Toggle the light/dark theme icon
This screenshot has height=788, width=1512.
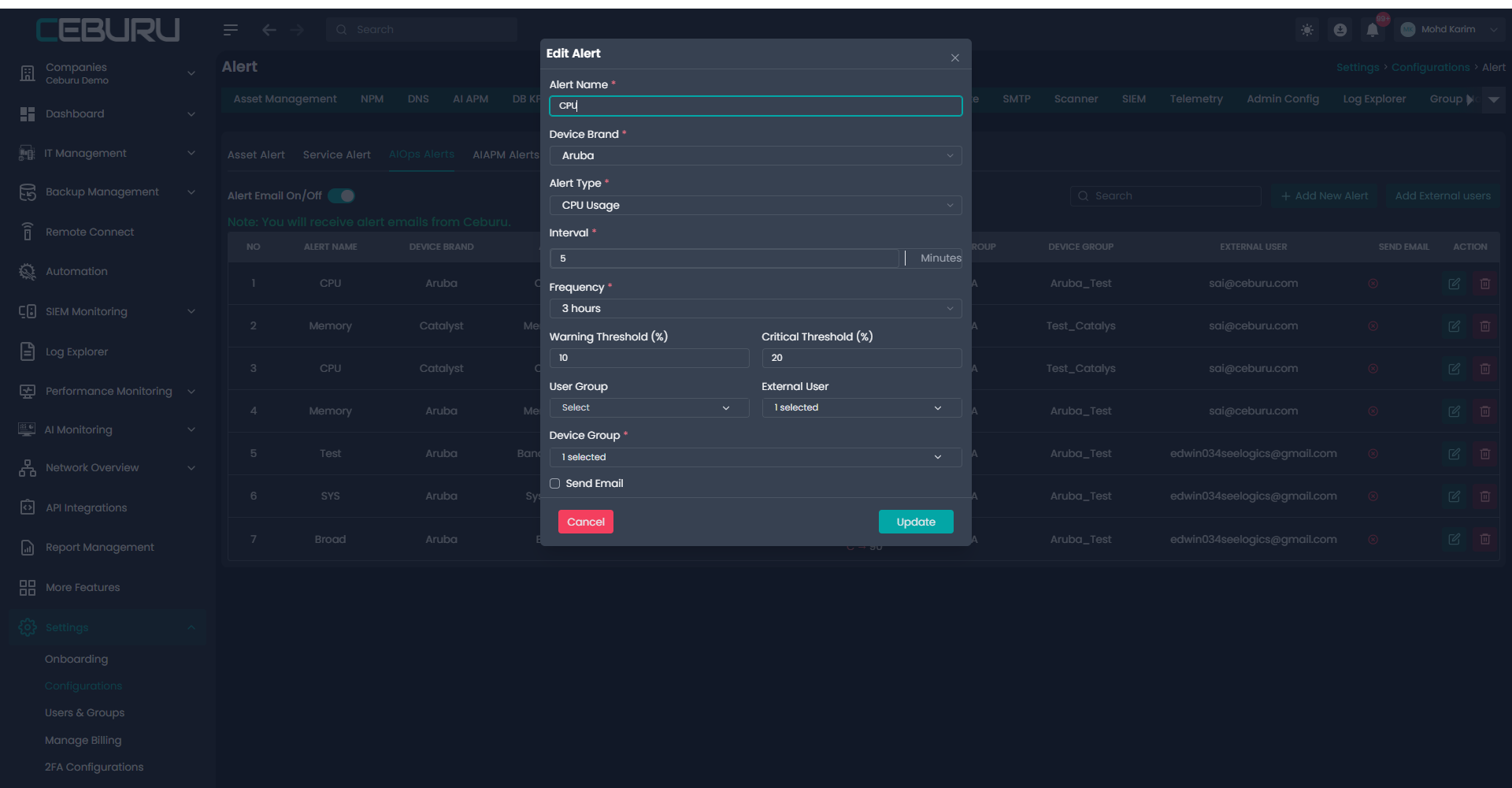coord(1307,30)
